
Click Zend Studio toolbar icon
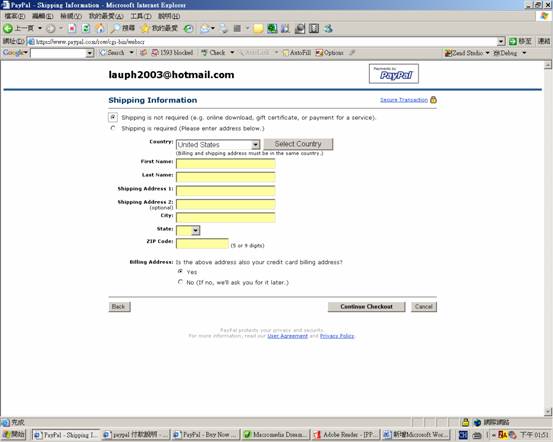[448, 53]
